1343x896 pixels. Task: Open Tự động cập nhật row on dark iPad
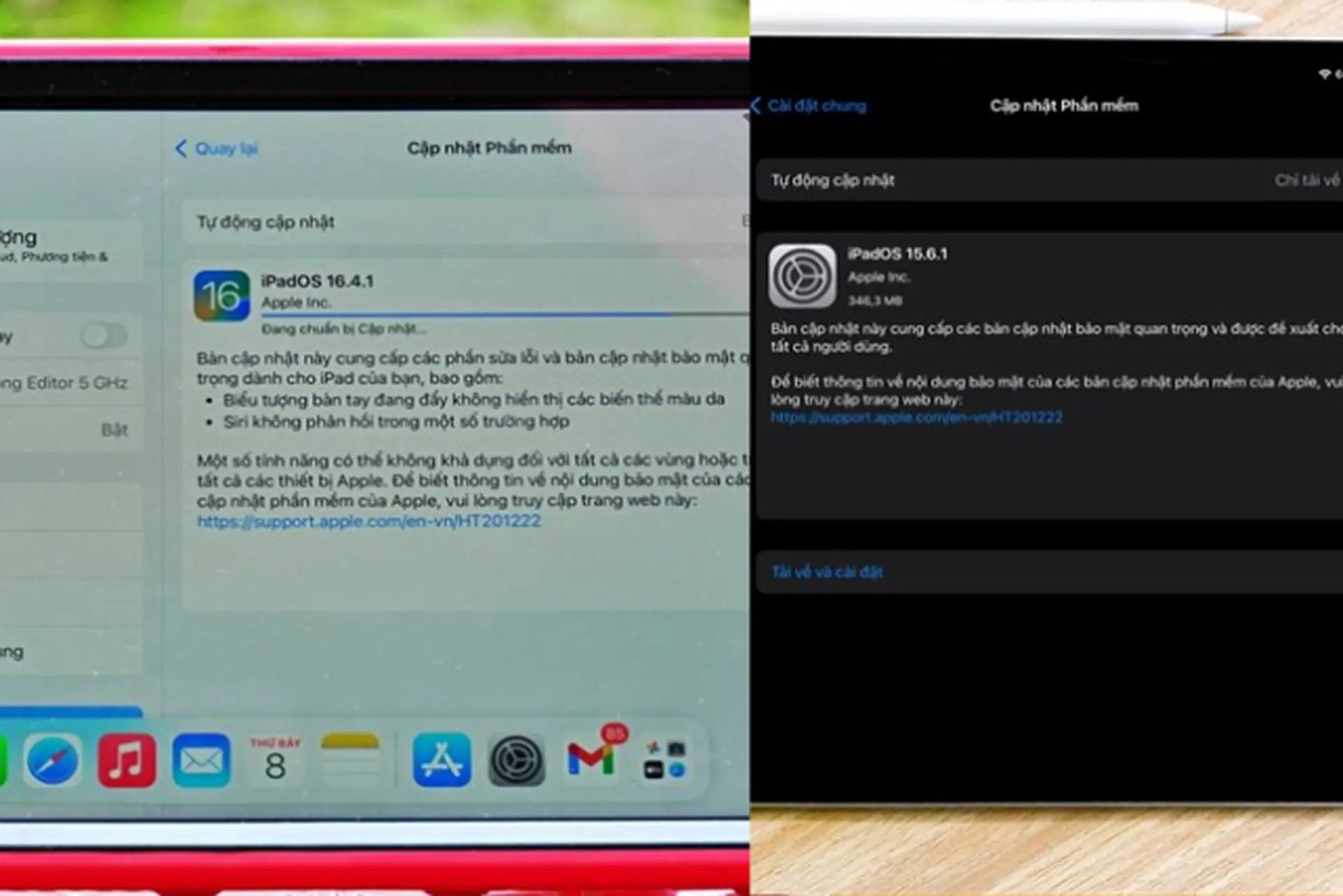(1049, 180)
